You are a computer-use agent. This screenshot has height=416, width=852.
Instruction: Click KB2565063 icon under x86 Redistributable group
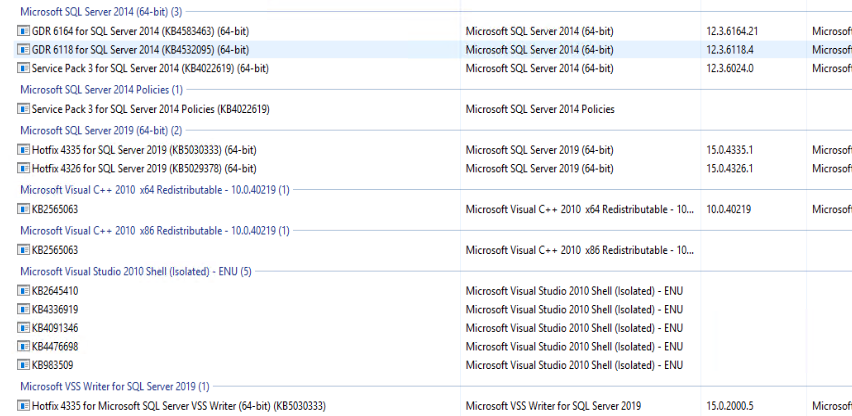point(23,250)
